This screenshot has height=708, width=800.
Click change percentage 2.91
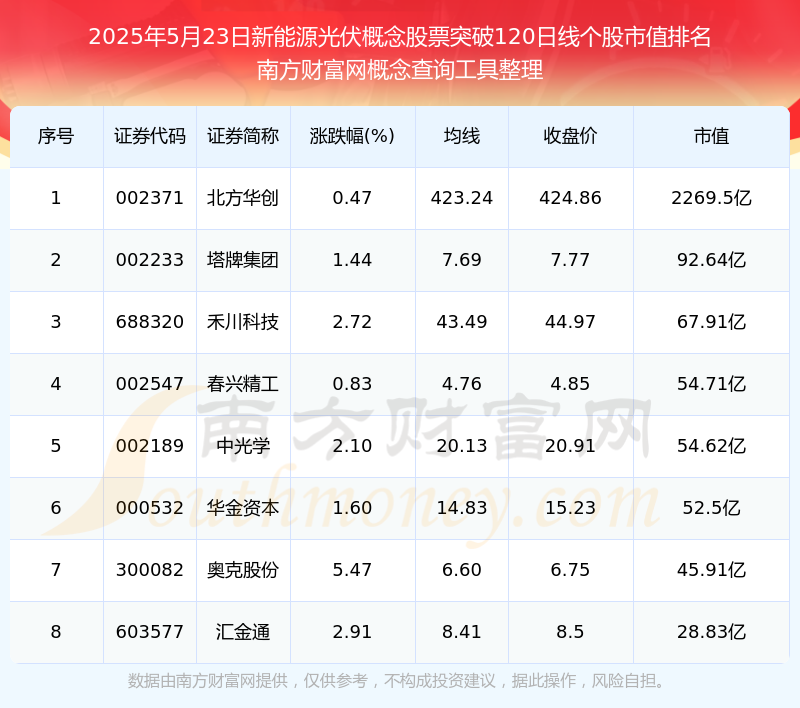[x=352, y=631]
